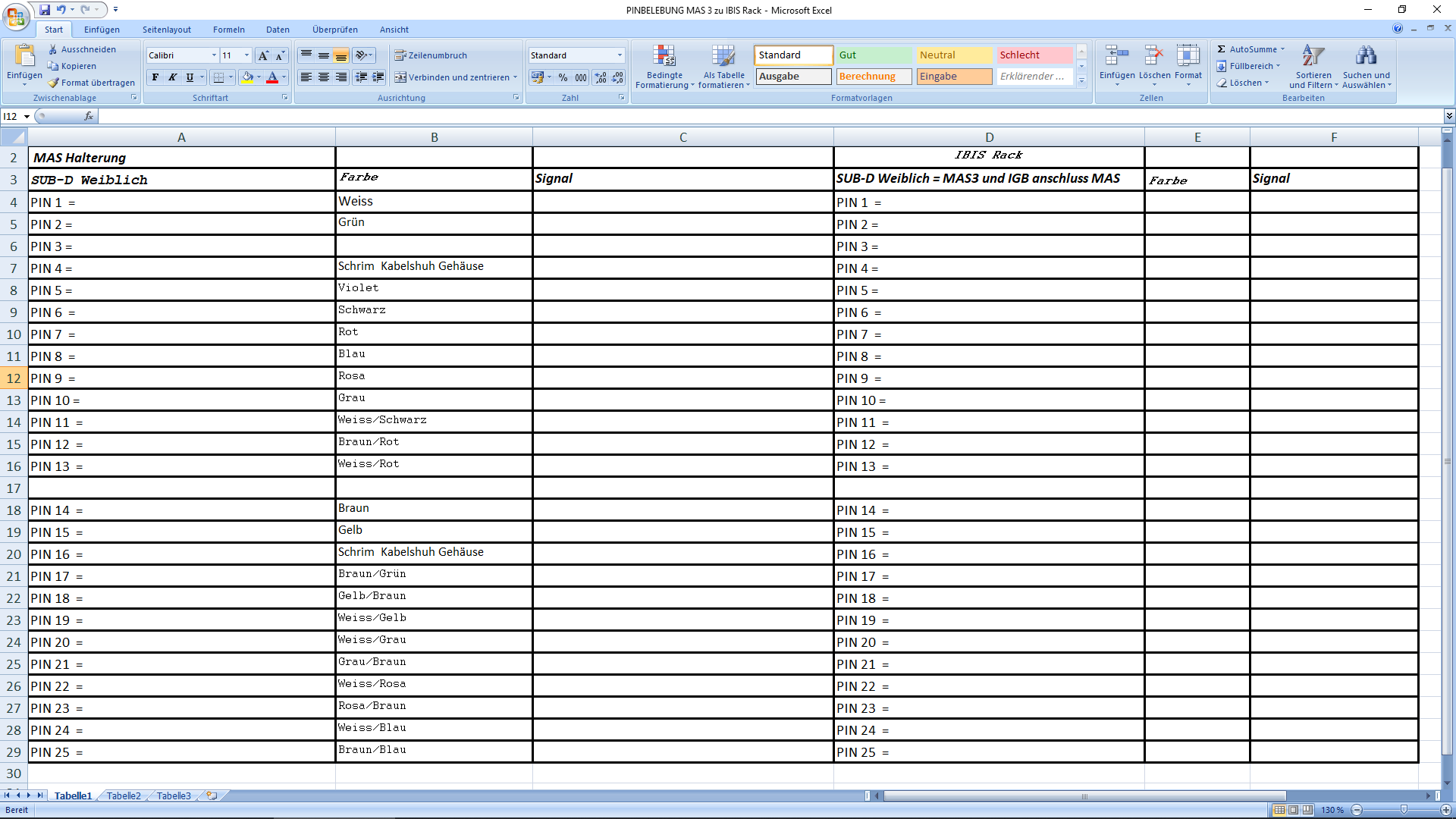Image resolution: width=1456 pixels, height=819 pixels.
Task: Apply the Neutral cell style
Action: (955, 55)
